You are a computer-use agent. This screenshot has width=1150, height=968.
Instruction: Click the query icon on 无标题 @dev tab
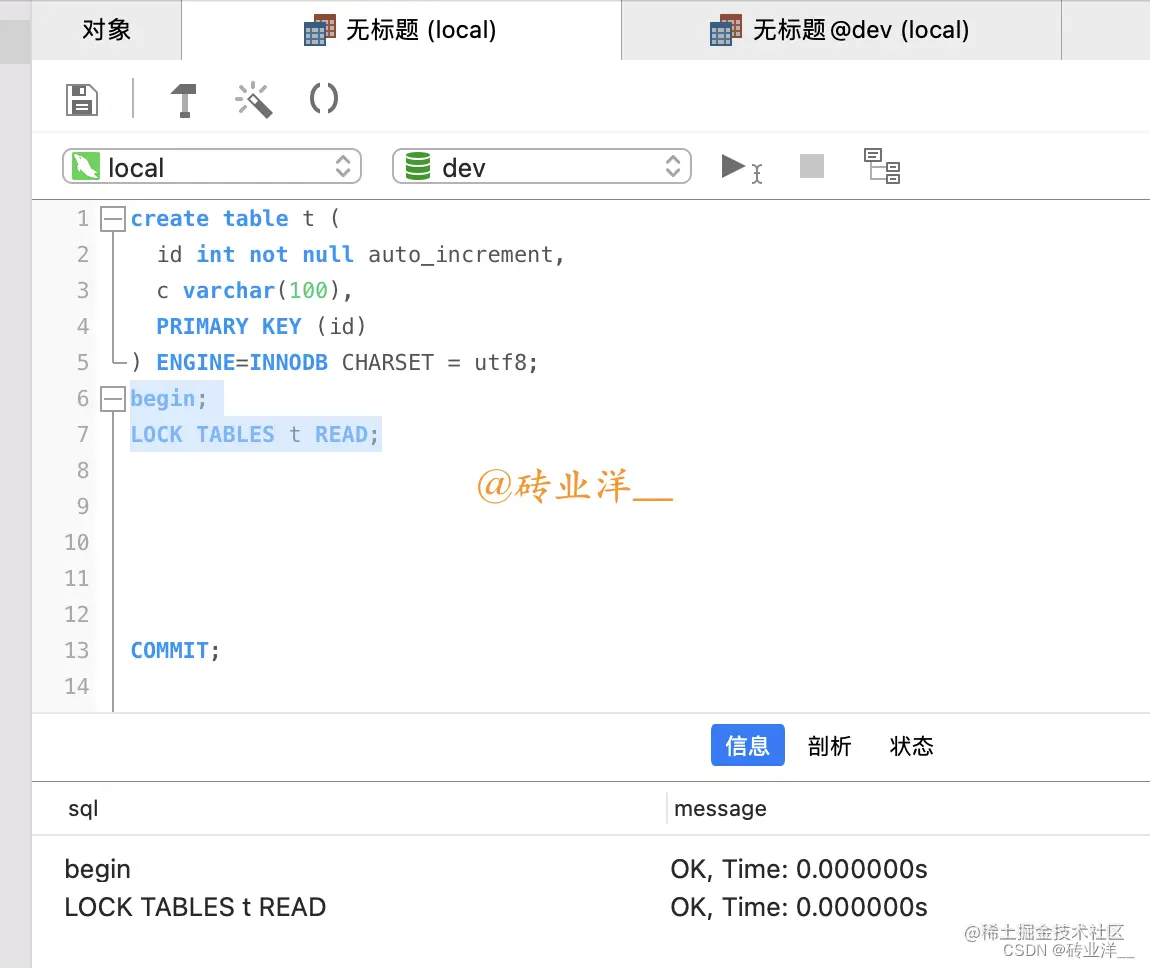coord(726,30)
